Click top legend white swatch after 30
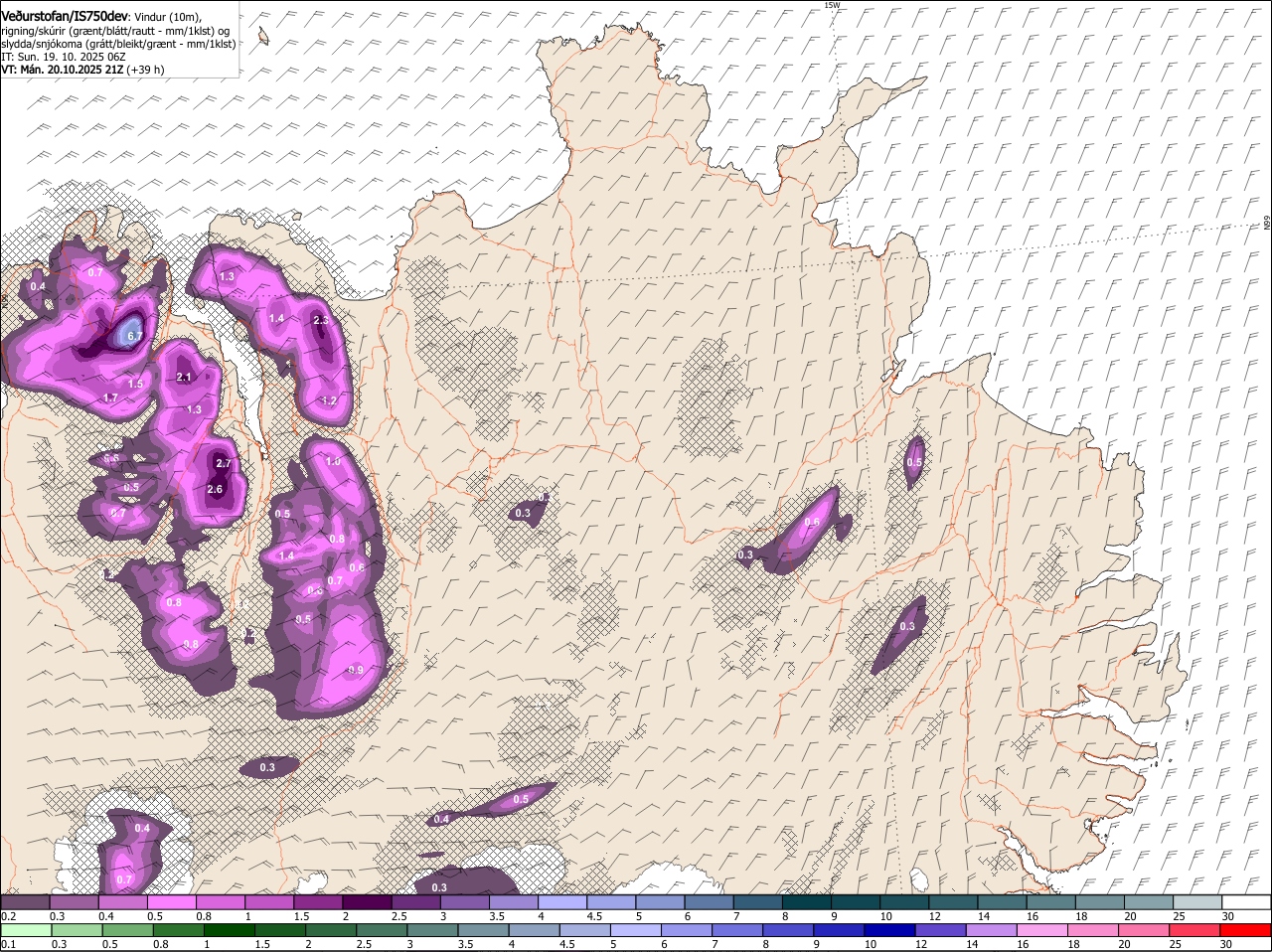This screenshot has height=952, width=1272. [x=1246, y=901]
